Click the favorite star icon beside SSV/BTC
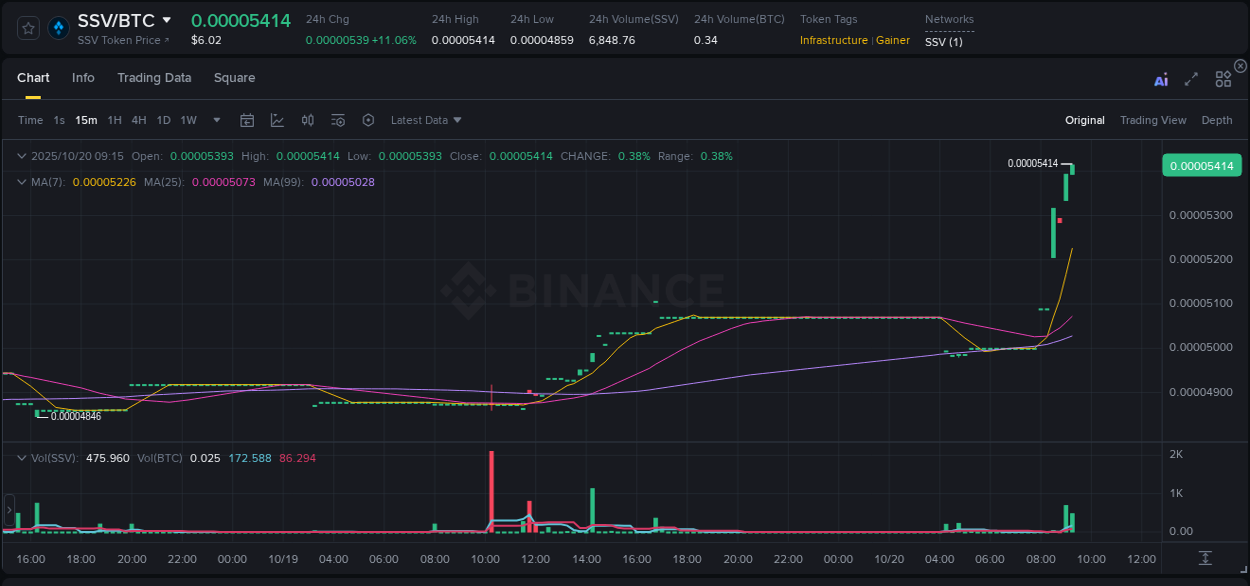This screenshot has width=1250, height=586. (x=27, y=27)
